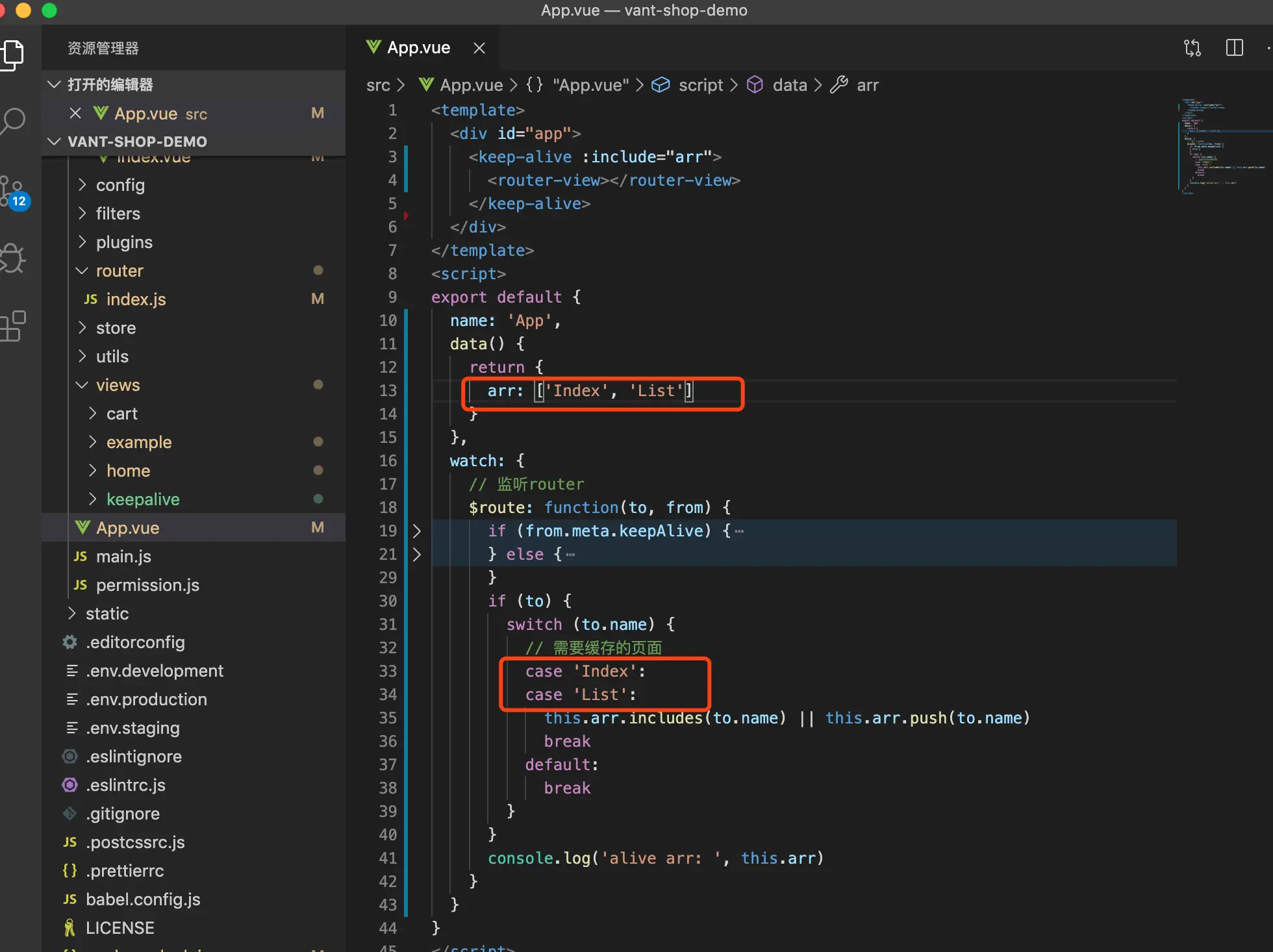This screenshot has width=1273, height=952.
Task: Open the Extensions view icon
Action: point(13,326)
